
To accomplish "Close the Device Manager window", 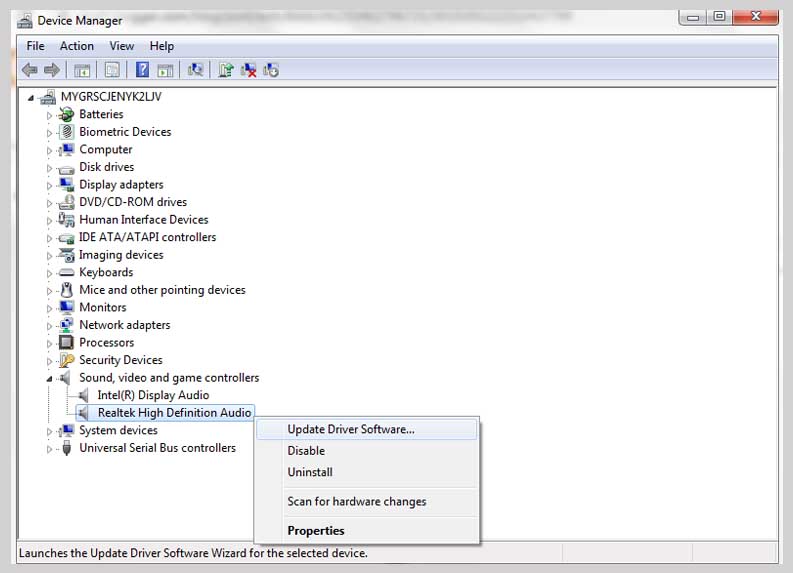I will 756,17.
